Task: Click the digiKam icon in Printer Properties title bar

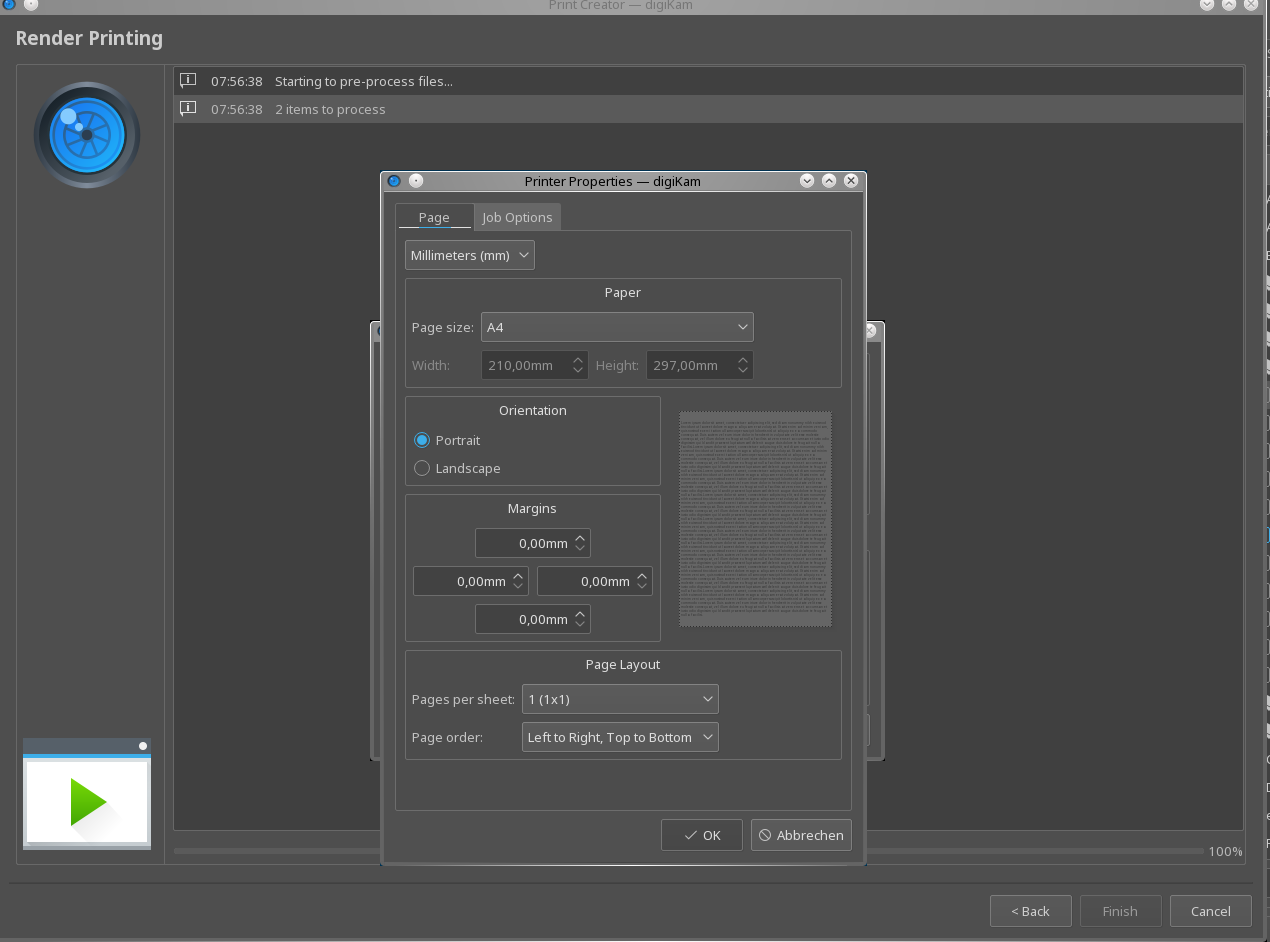Action: tap(394, 181)
